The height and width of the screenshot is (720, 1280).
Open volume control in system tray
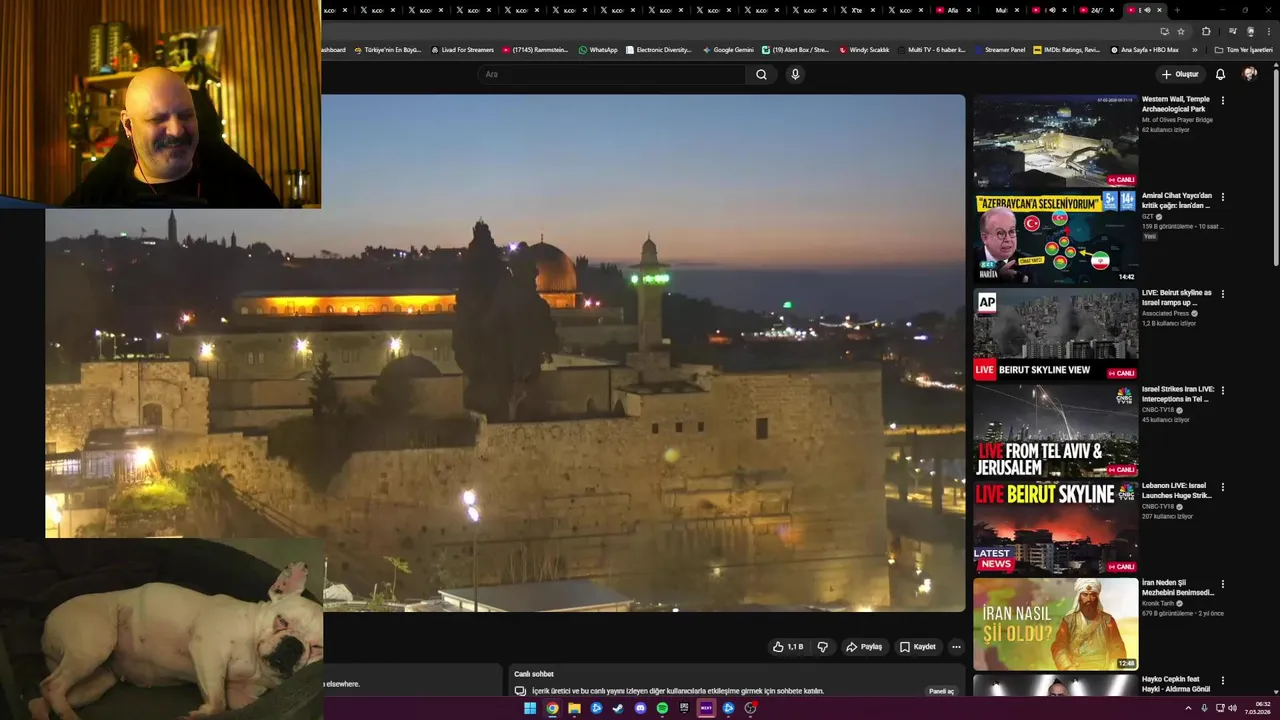[1232, 708]
